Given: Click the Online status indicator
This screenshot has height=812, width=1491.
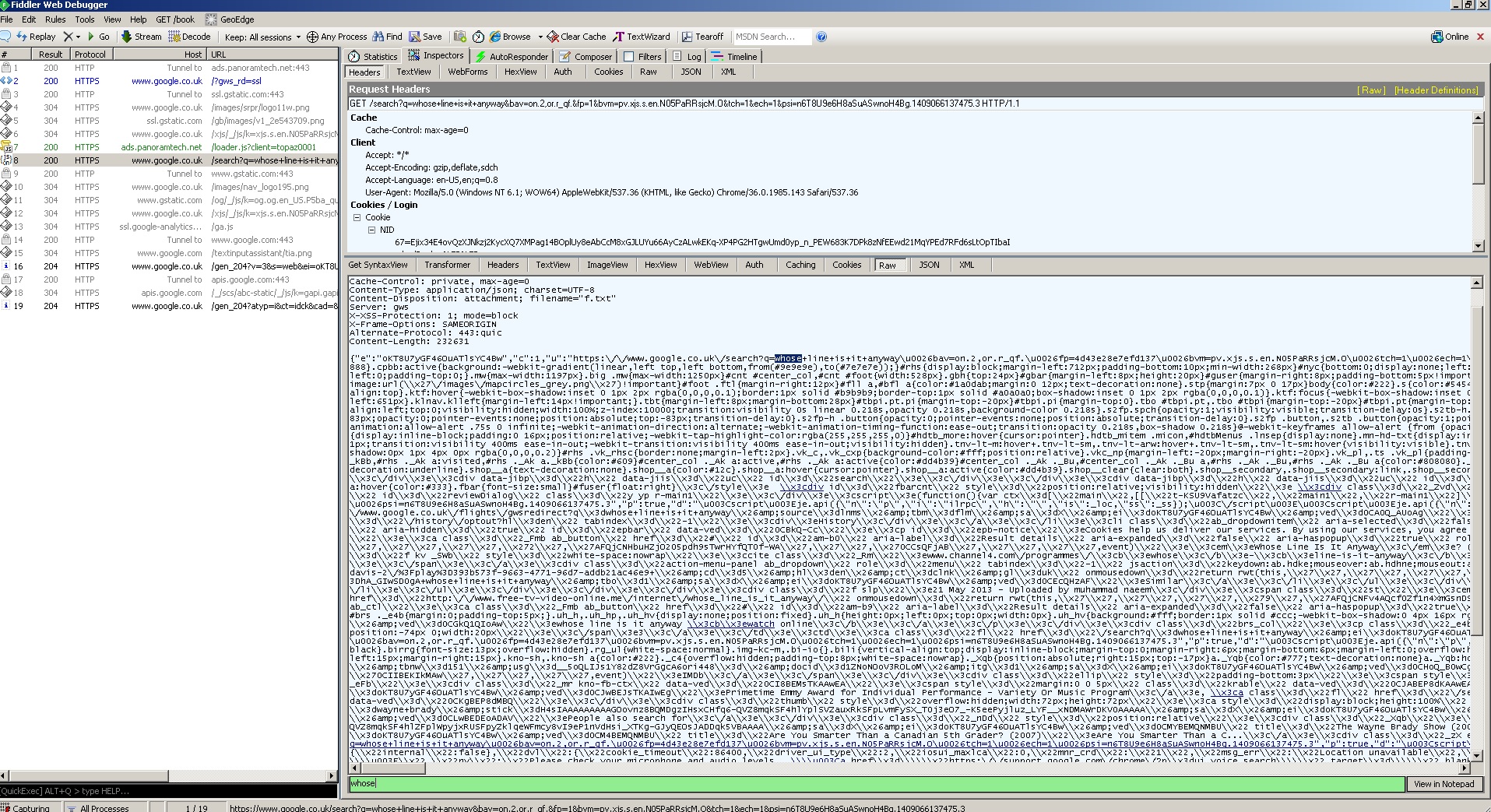Looking at the screenshot, I should [x=1450, y=37].
